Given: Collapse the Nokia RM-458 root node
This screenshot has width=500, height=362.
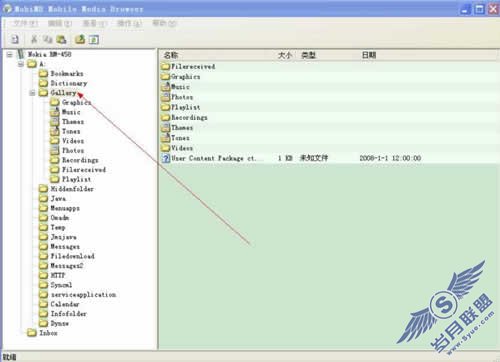Looking at the screenshot, I should tap(10, 54).
